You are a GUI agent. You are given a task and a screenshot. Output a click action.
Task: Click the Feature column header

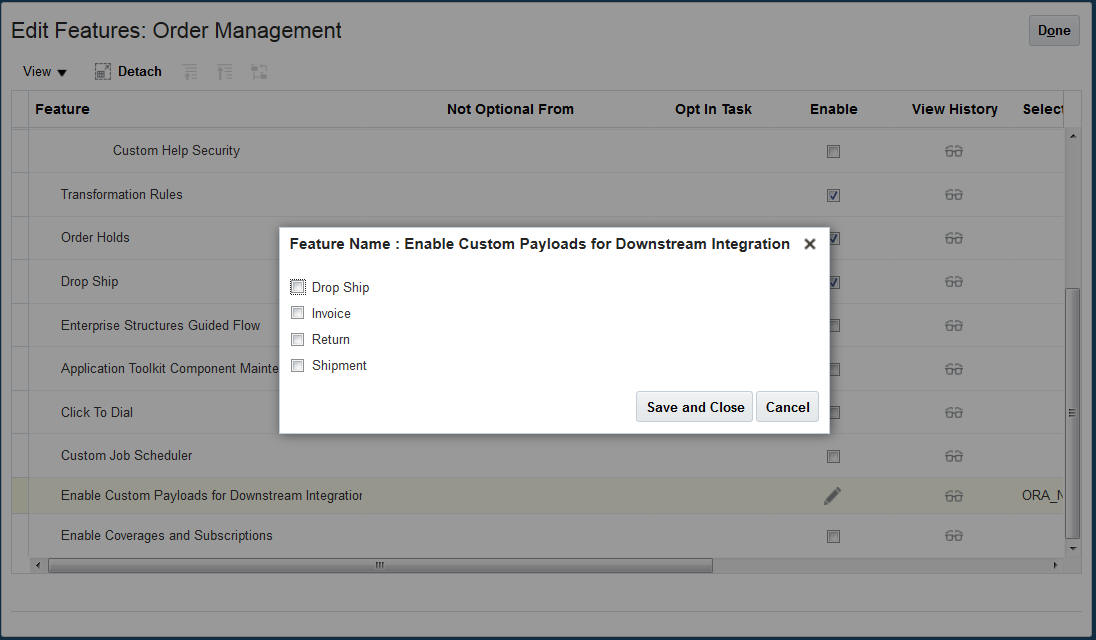[62, 109]
